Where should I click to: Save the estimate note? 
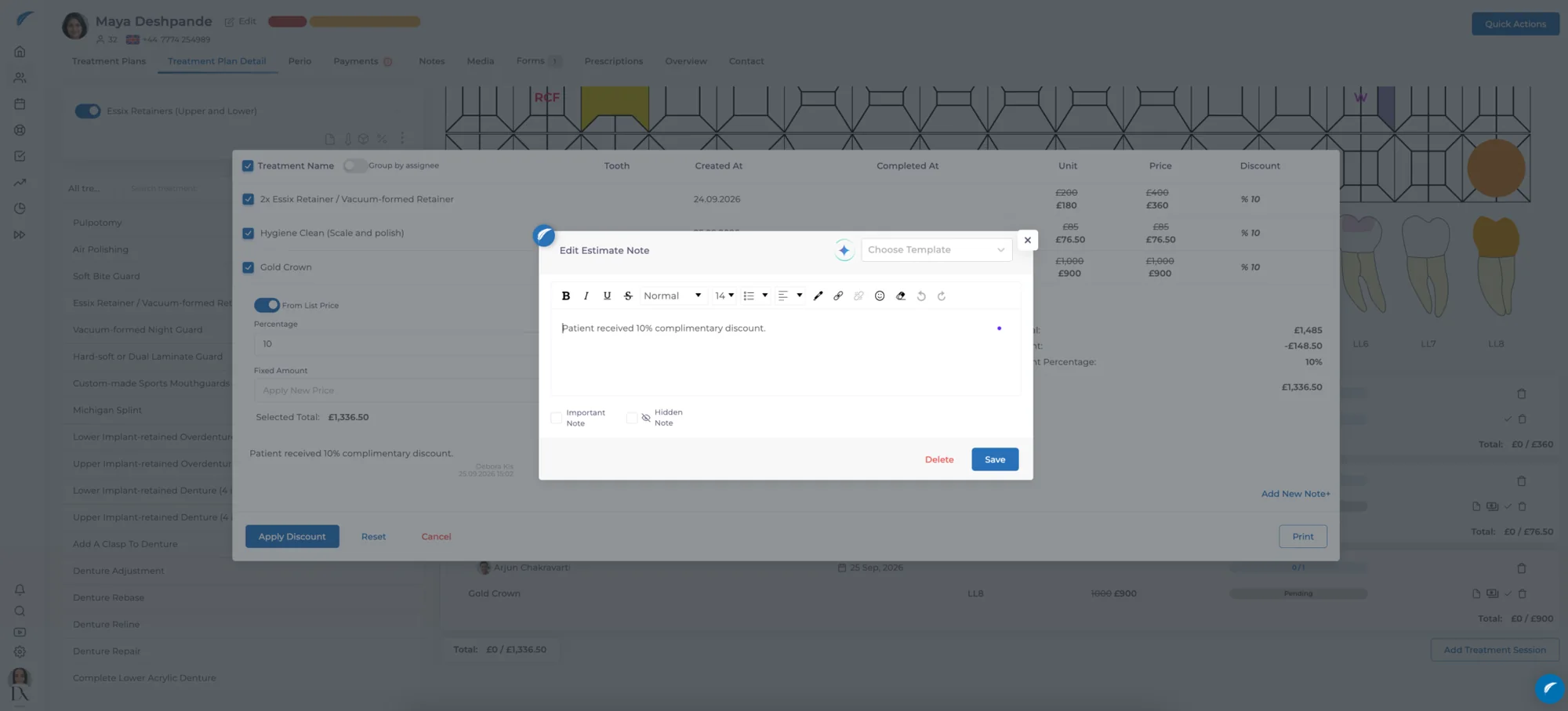(995, 459)
